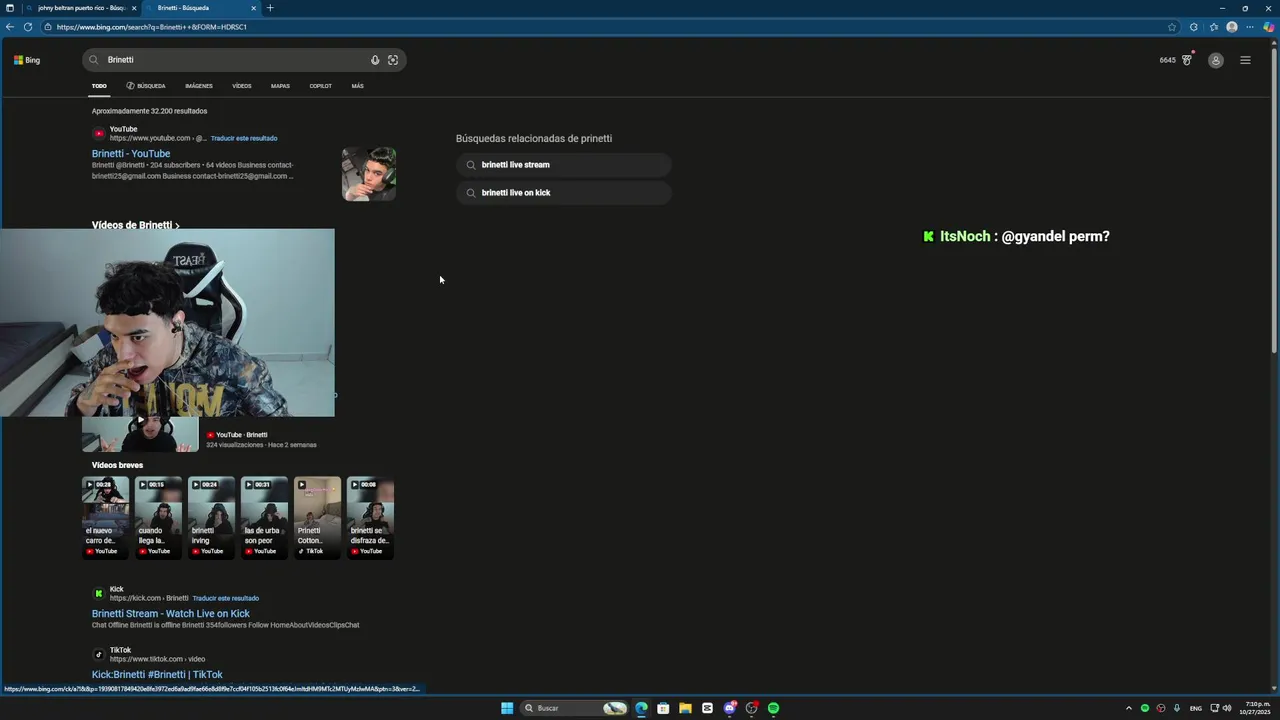Open Microsoft Store from the taskbar

click(x=663, y=708)
